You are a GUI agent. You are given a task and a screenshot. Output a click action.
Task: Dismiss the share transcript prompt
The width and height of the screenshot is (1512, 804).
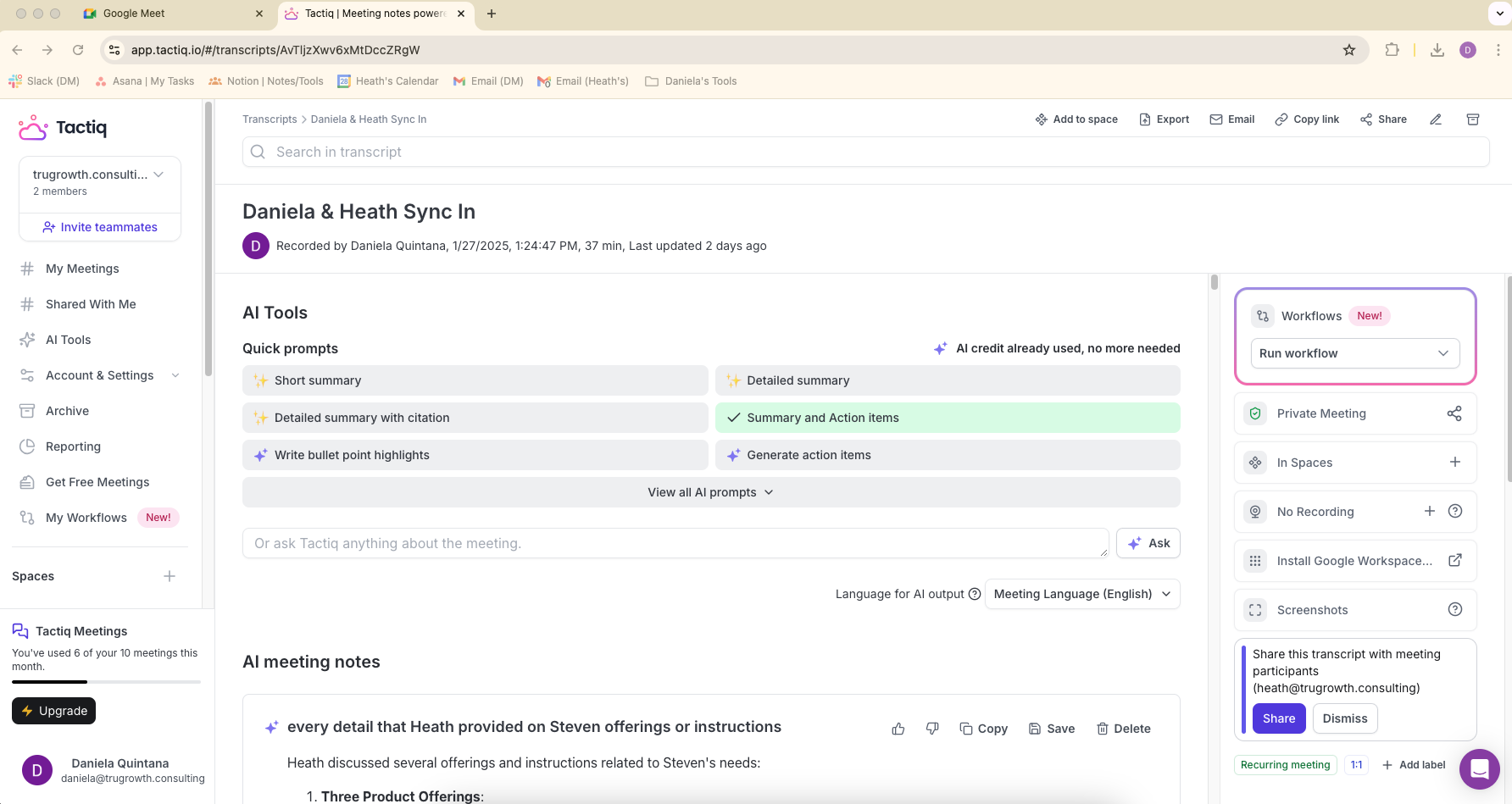tap(1345, 718)
